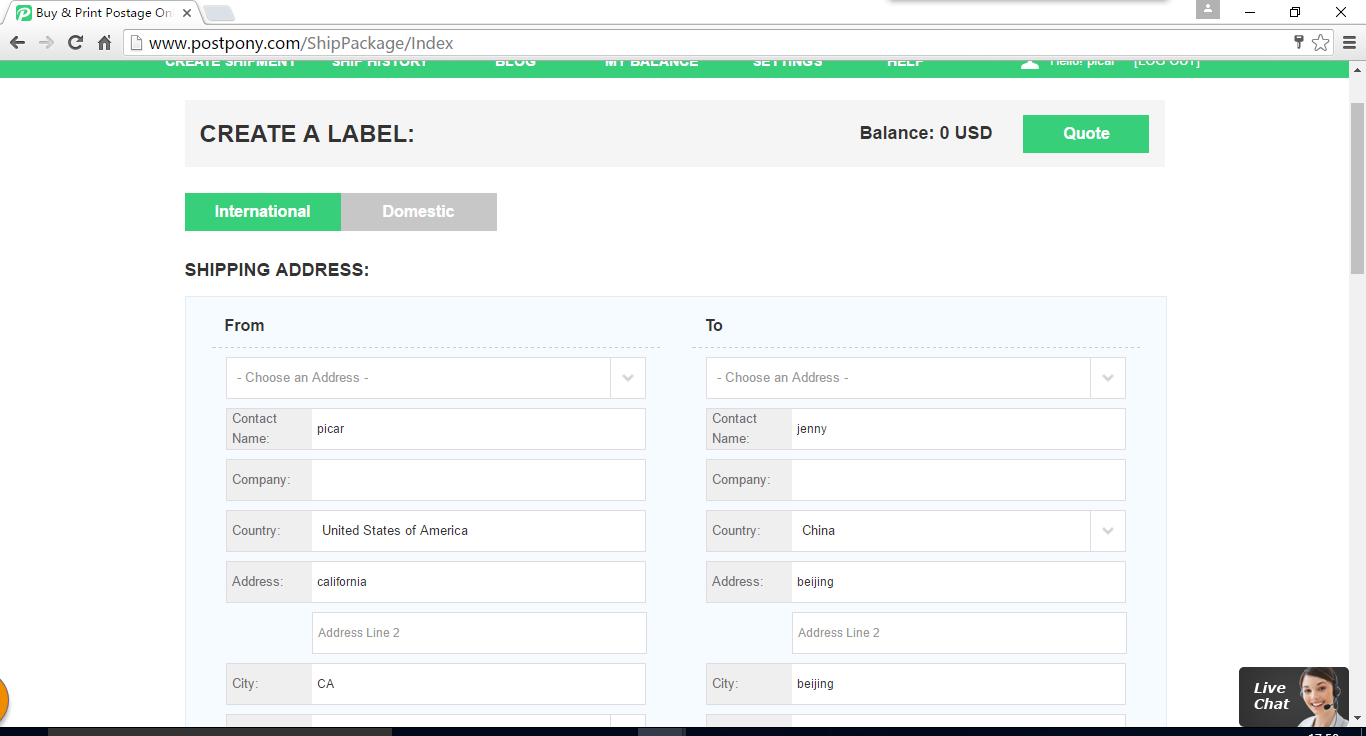Open the Chrome hamburger menu
This screenshot has height=736, width=1366.
coord(1348,43)
